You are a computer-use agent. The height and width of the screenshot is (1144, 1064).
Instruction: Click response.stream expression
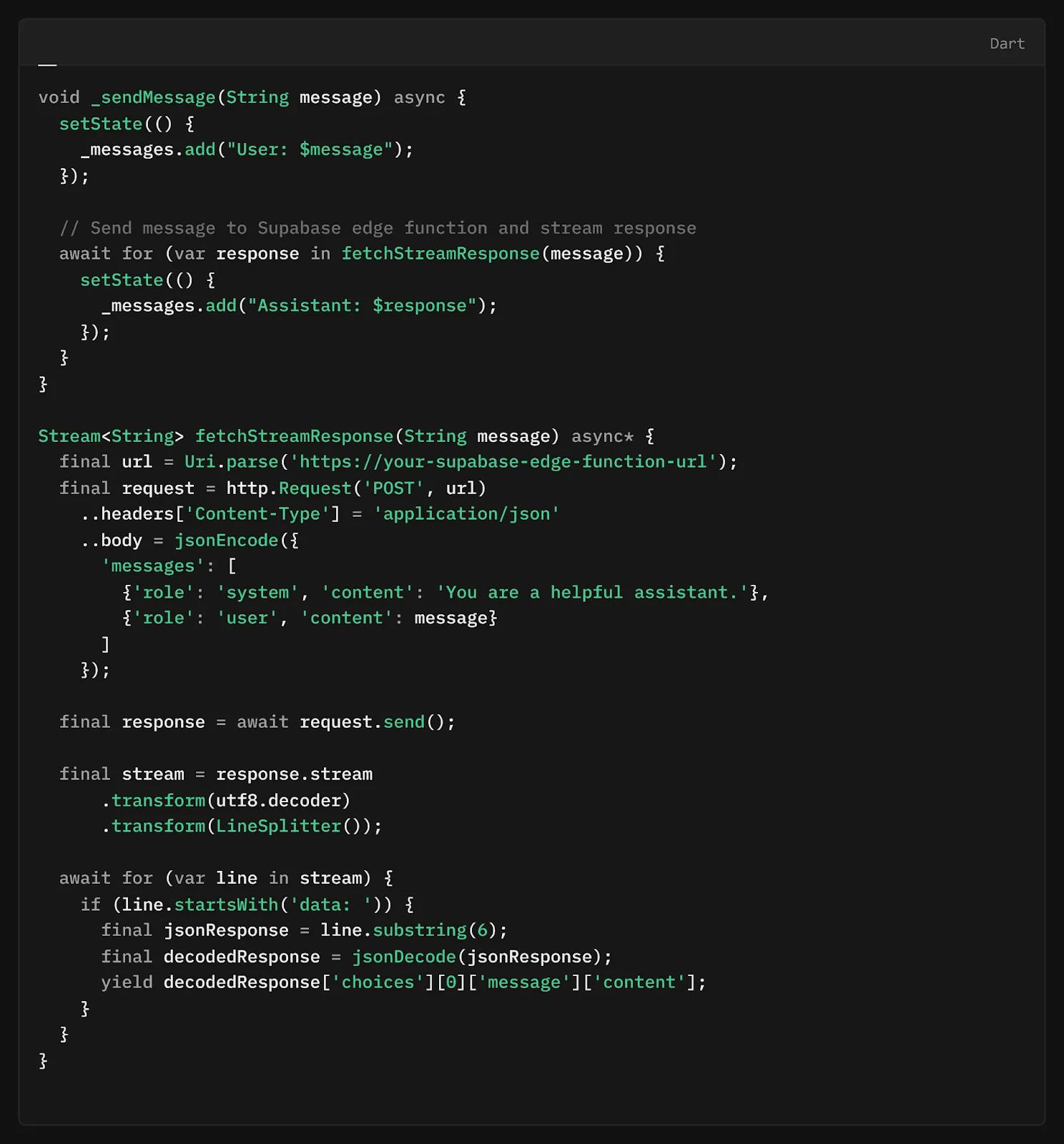[294, 774]
